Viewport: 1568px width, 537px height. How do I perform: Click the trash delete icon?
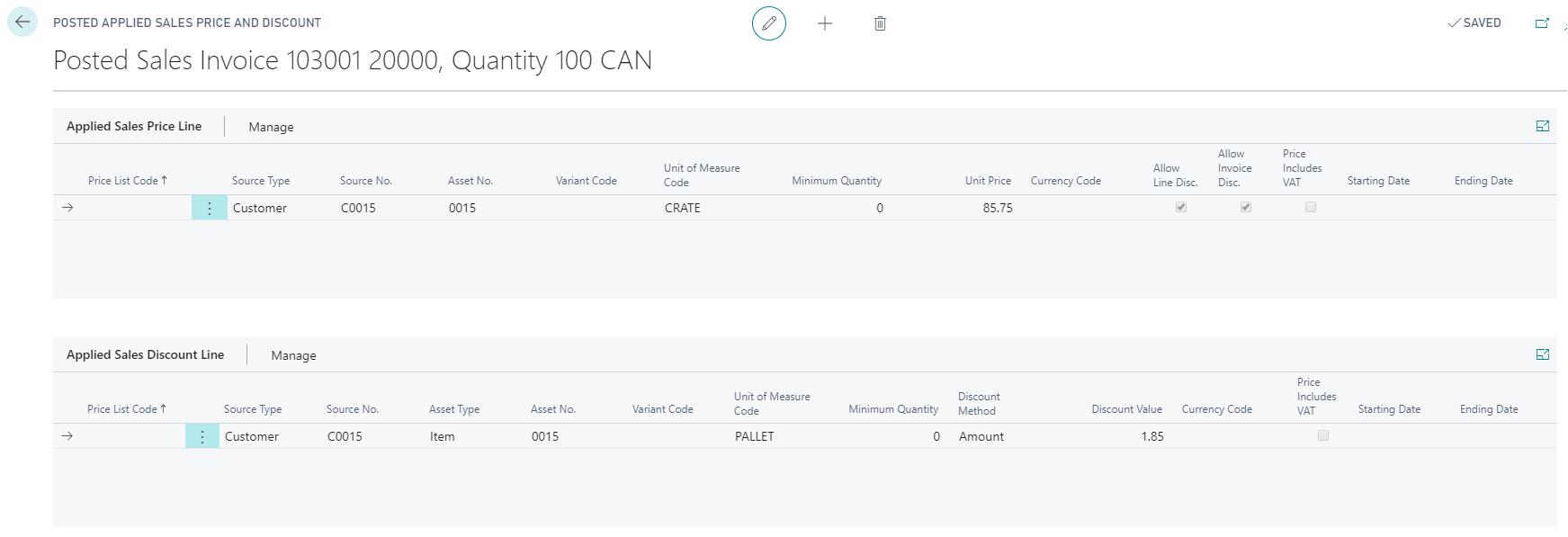click(880, 23)
